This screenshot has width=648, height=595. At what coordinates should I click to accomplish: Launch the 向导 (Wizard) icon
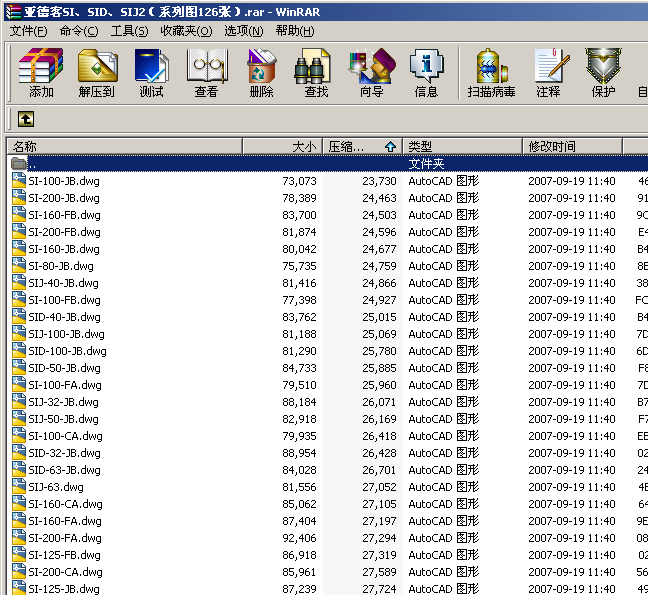coord(372,66)
